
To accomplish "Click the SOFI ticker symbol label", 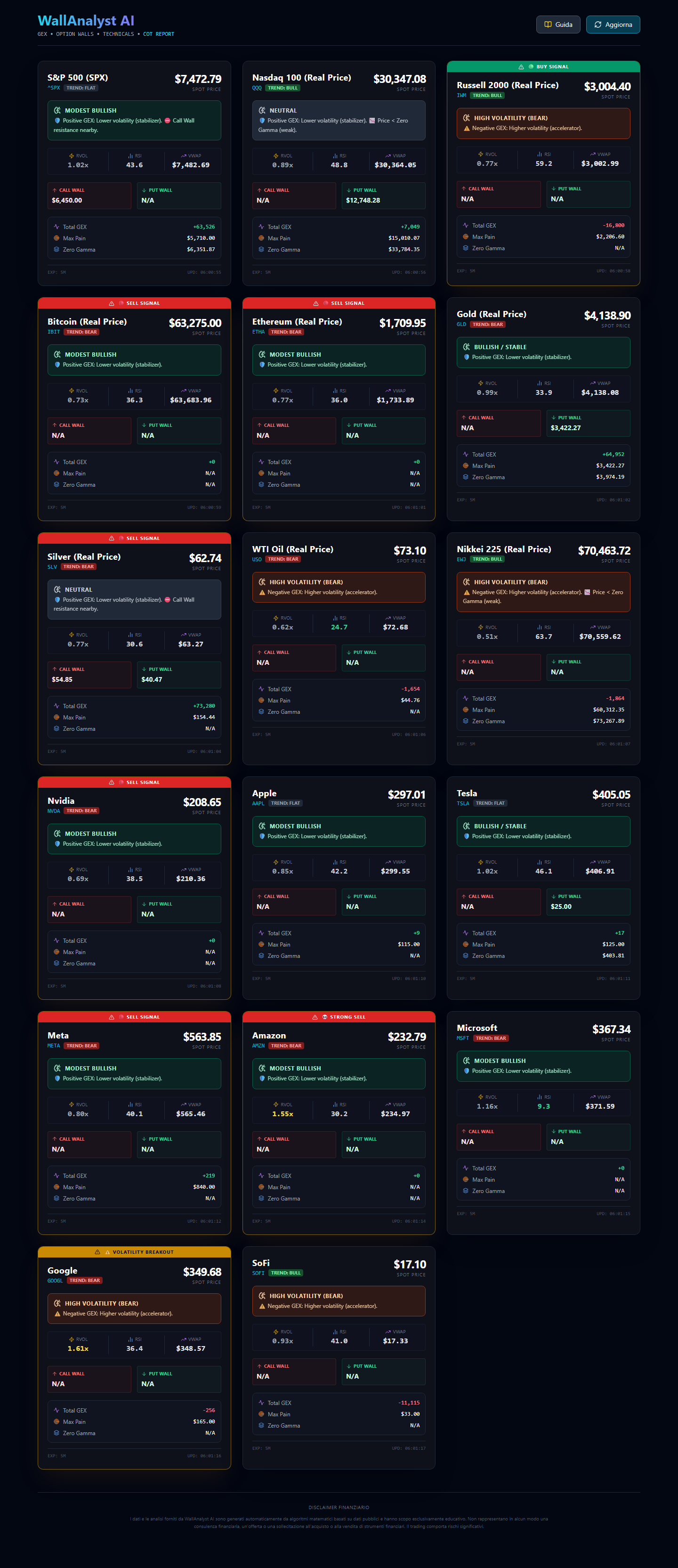I will (258, 1273).
